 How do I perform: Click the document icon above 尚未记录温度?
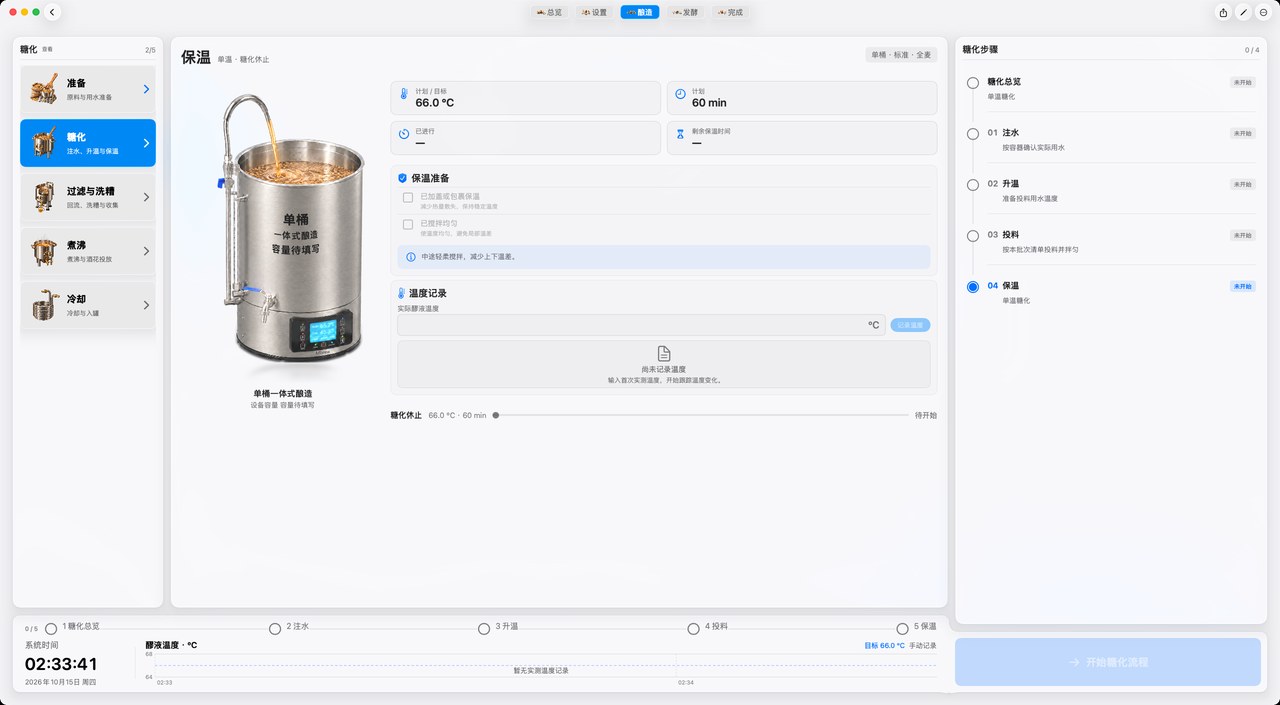click(x=664, y=354)
